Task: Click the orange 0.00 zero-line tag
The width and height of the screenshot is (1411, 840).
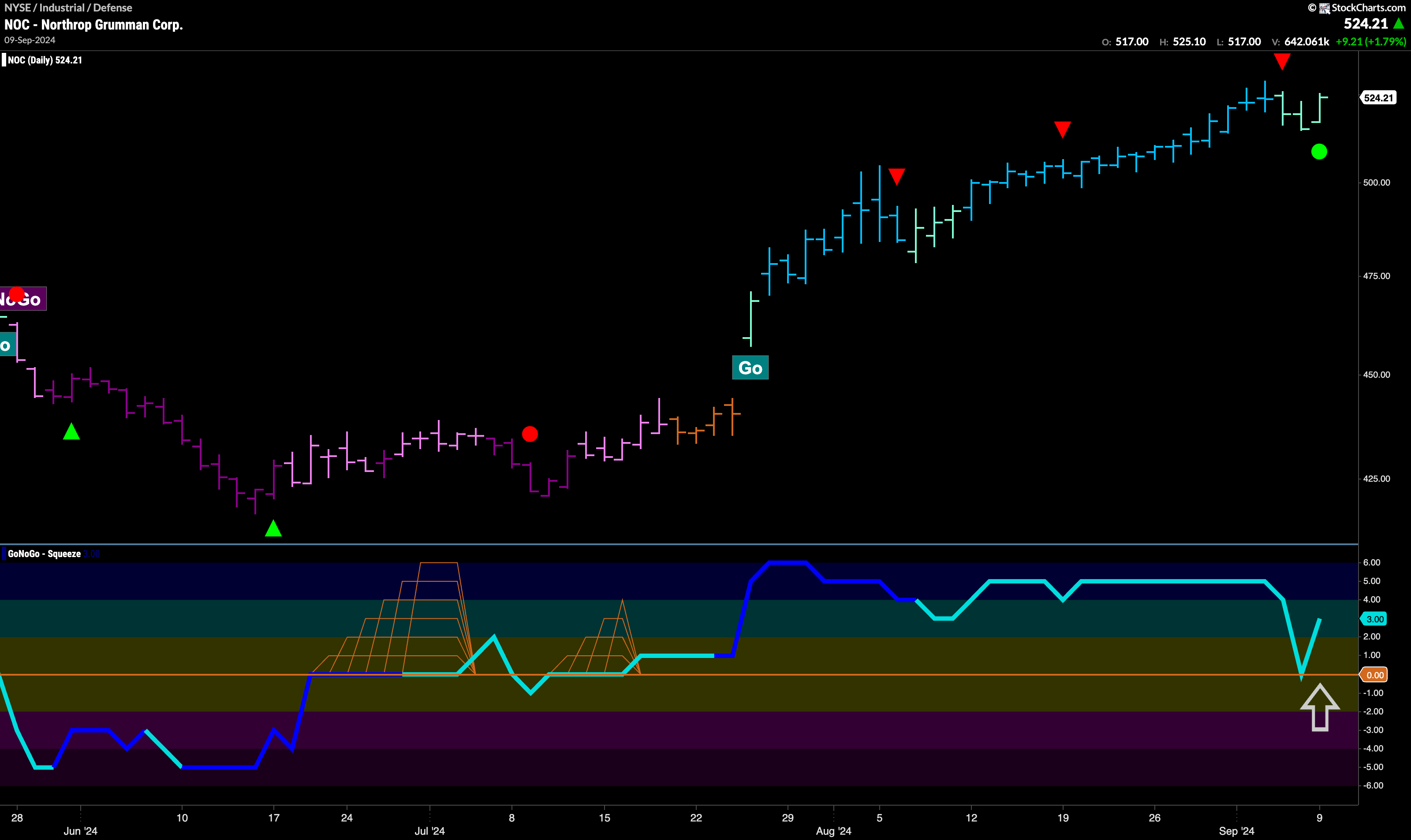Action: (x=1374, y=675)
